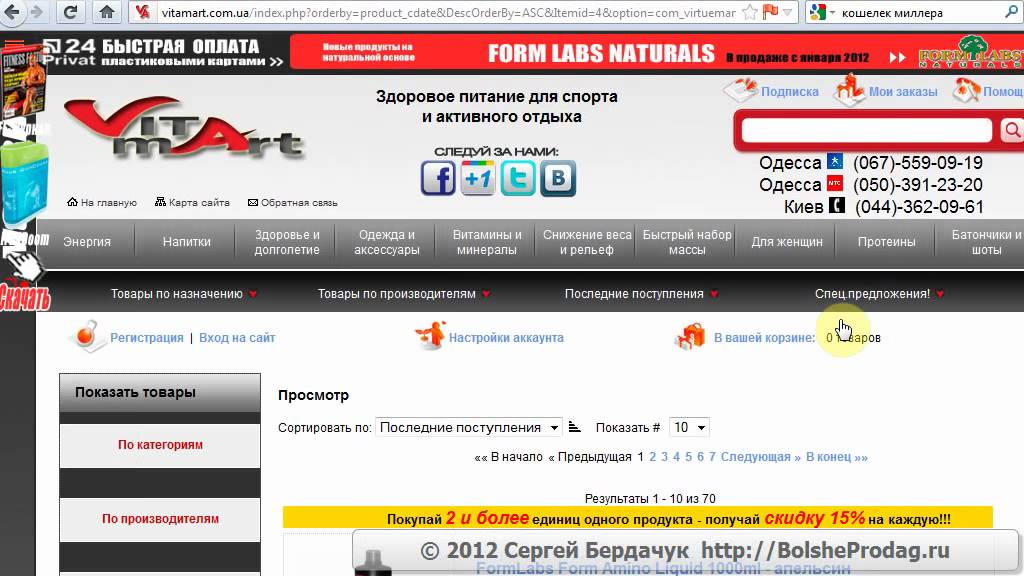Click В конец last page link

point(837,456)
